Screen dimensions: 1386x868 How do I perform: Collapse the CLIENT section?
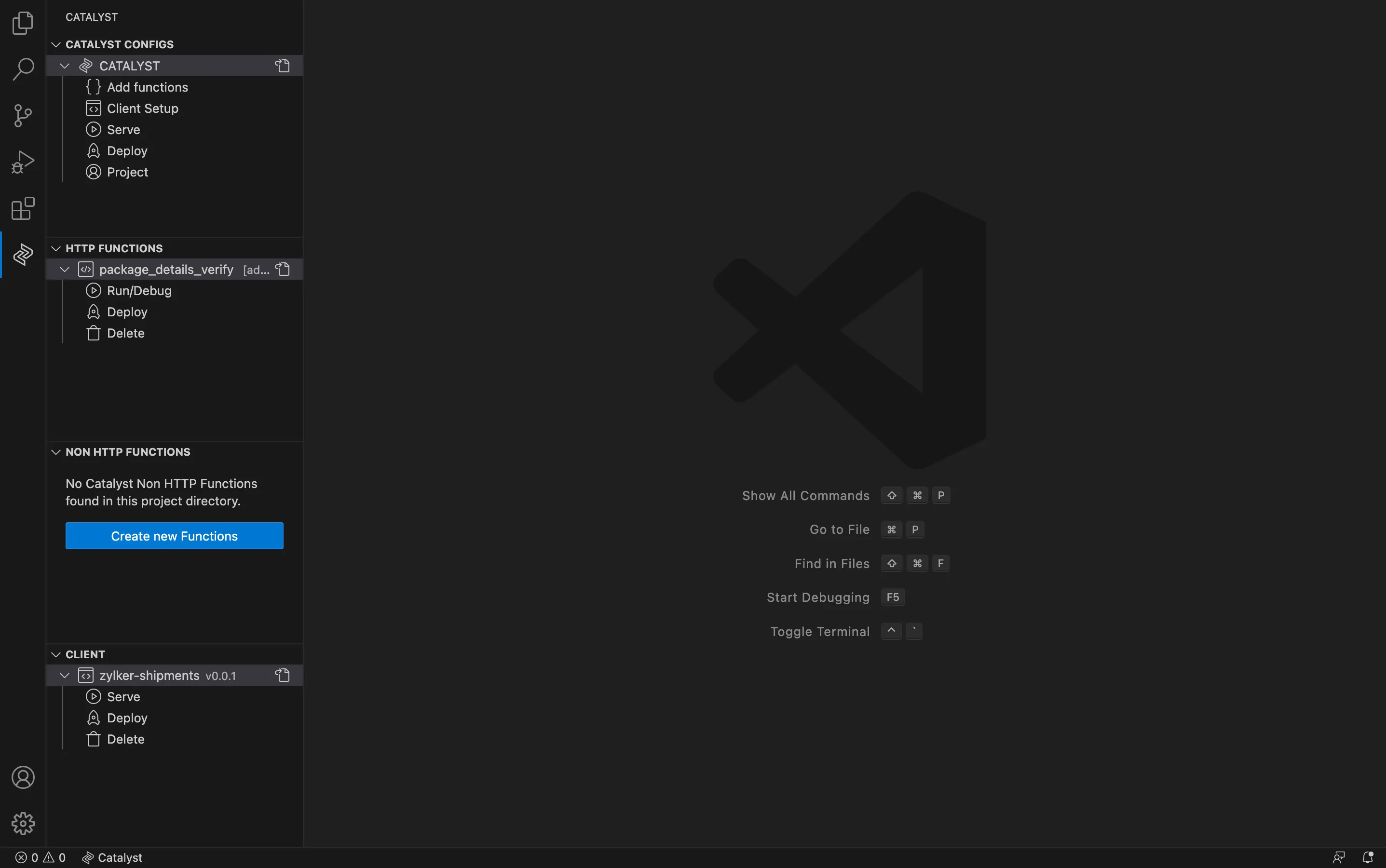[55, 654]
